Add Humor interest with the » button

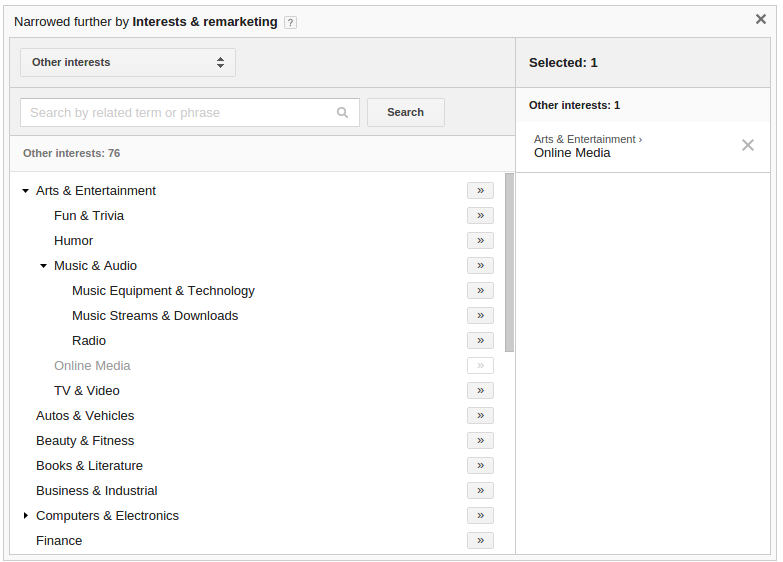(x=480, y=241)
